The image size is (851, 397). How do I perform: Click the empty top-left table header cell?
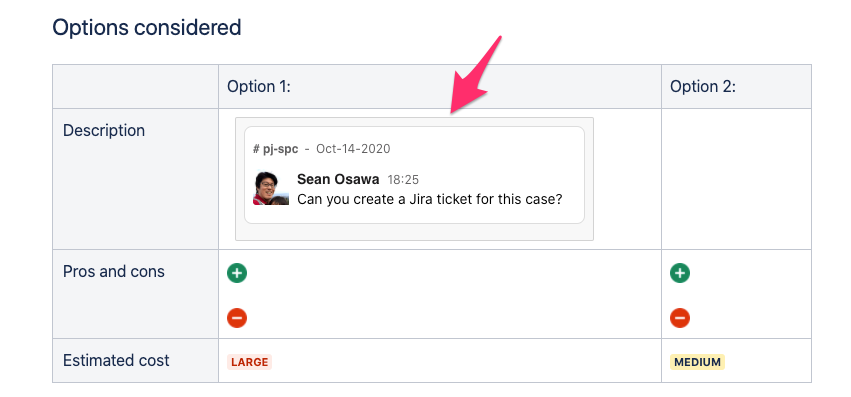(136, 86)
